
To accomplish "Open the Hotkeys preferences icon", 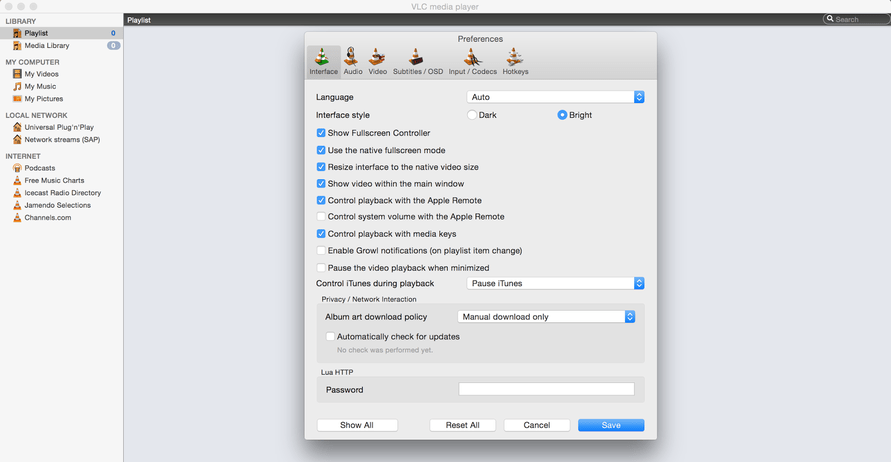I will 515,57.
